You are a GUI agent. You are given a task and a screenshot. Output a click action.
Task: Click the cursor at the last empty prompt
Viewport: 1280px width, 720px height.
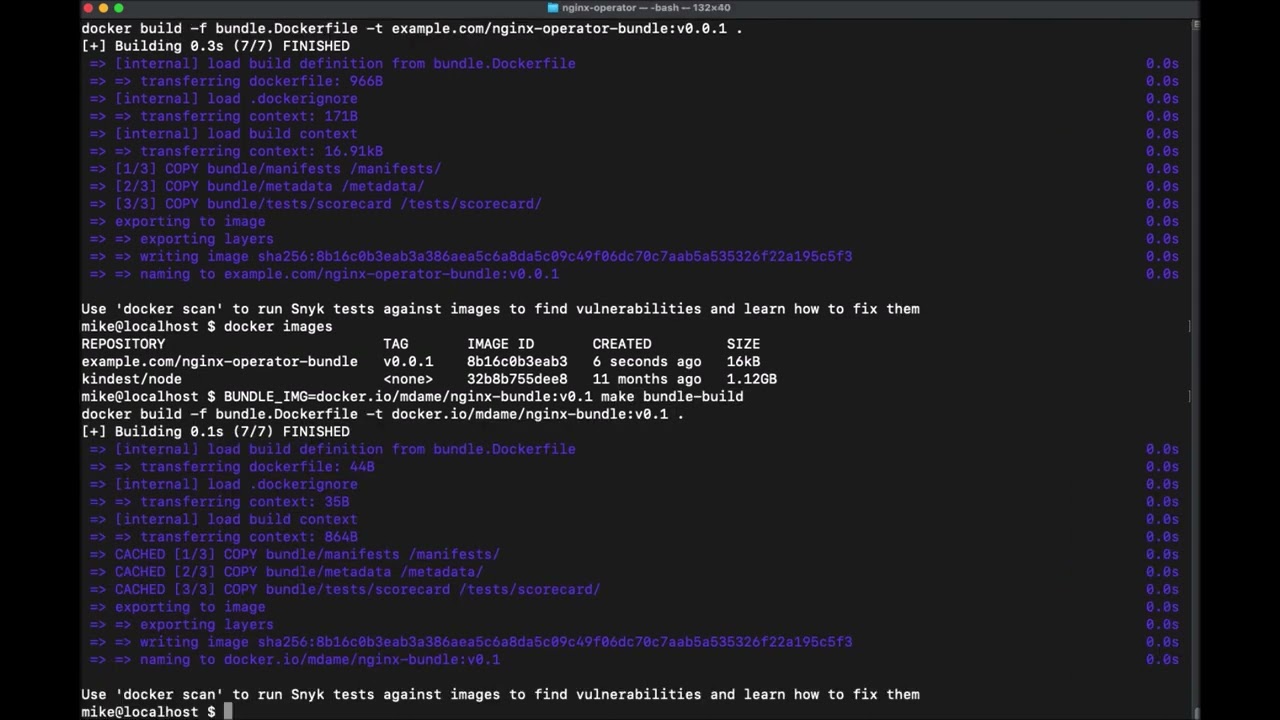point(228,712)
